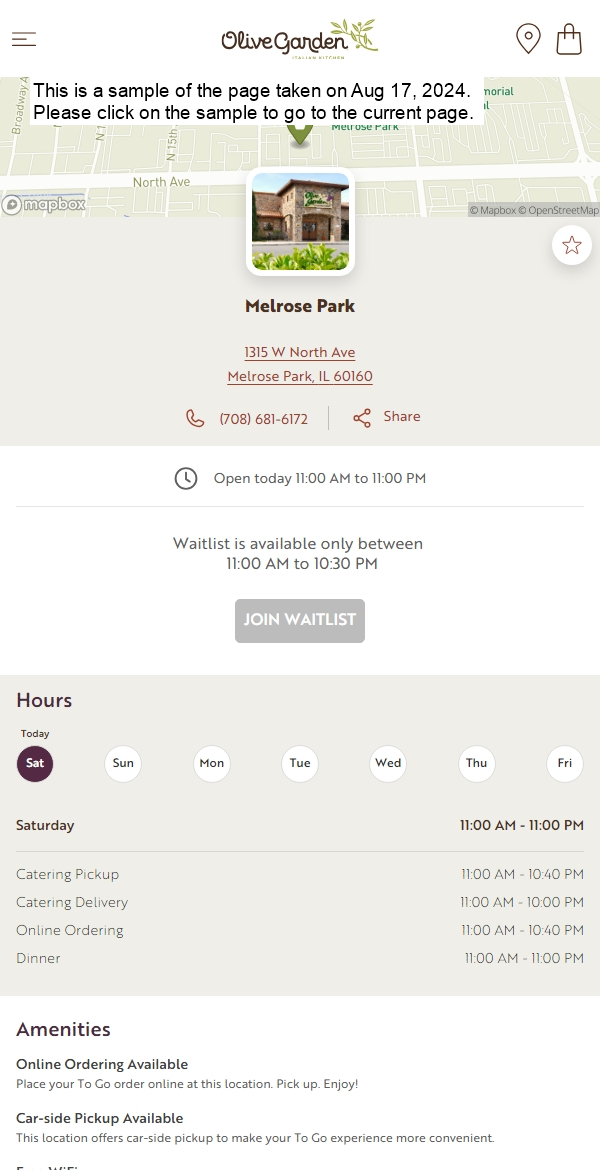600x1170 pixels.
Task: Open the shopping bag icon
Action: [569, 39]
